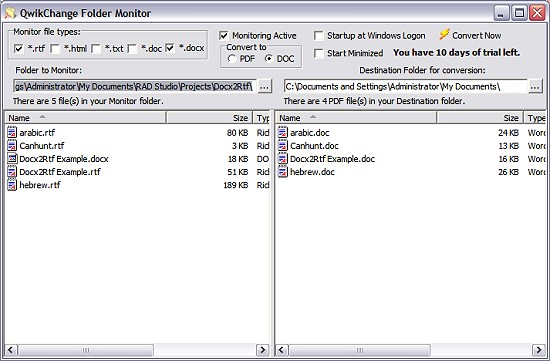The image size is (550, 361).
Task: Sort destination list by Name column
Action: coord(356,118)
